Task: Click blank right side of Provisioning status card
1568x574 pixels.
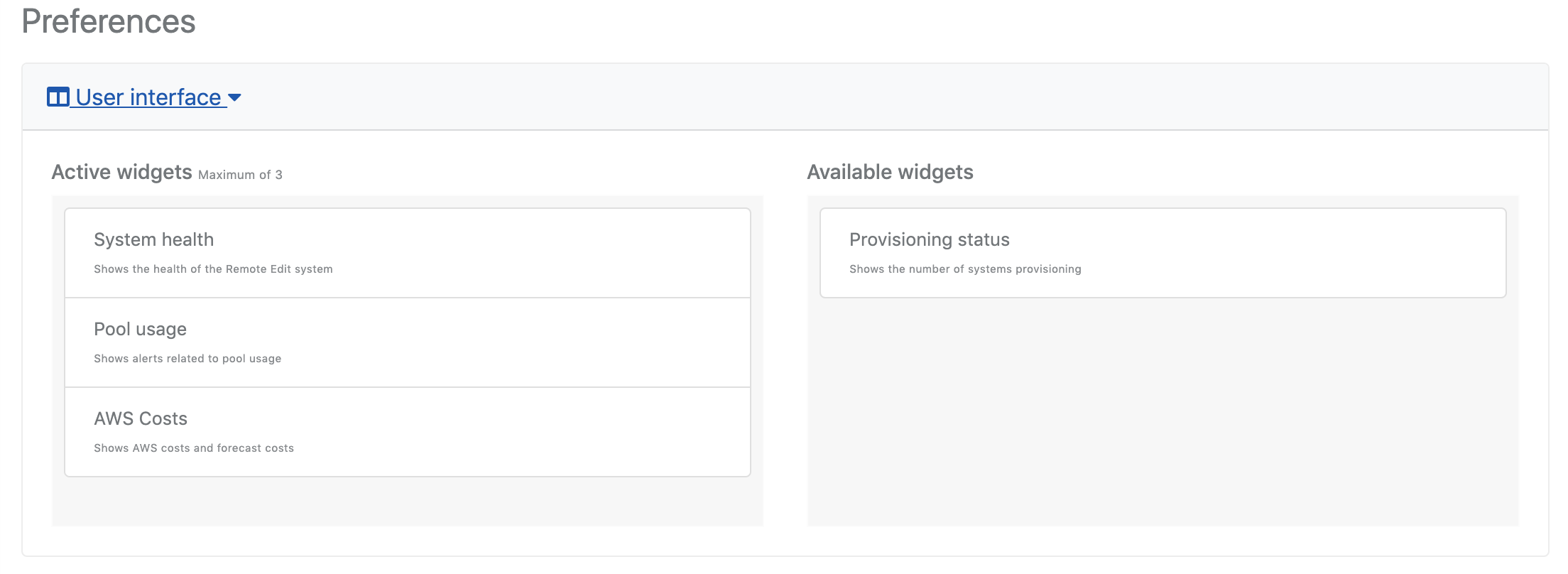Action: point(1314,253)
